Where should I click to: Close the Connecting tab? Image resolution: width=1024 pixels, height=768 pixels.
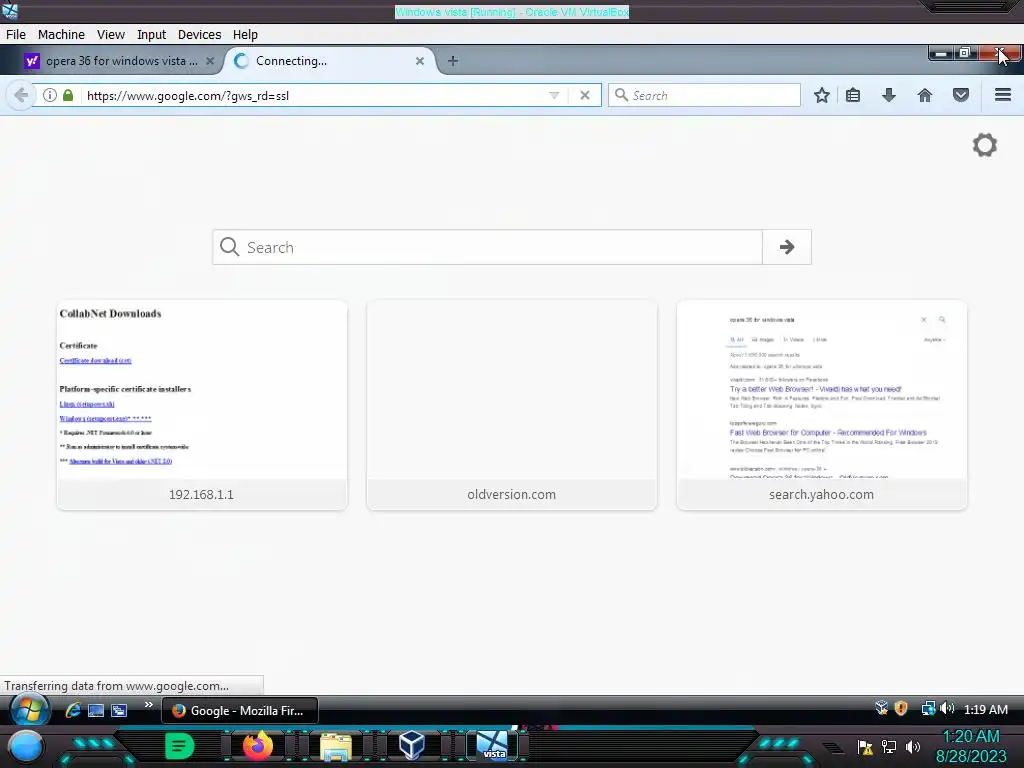(420, 61)
